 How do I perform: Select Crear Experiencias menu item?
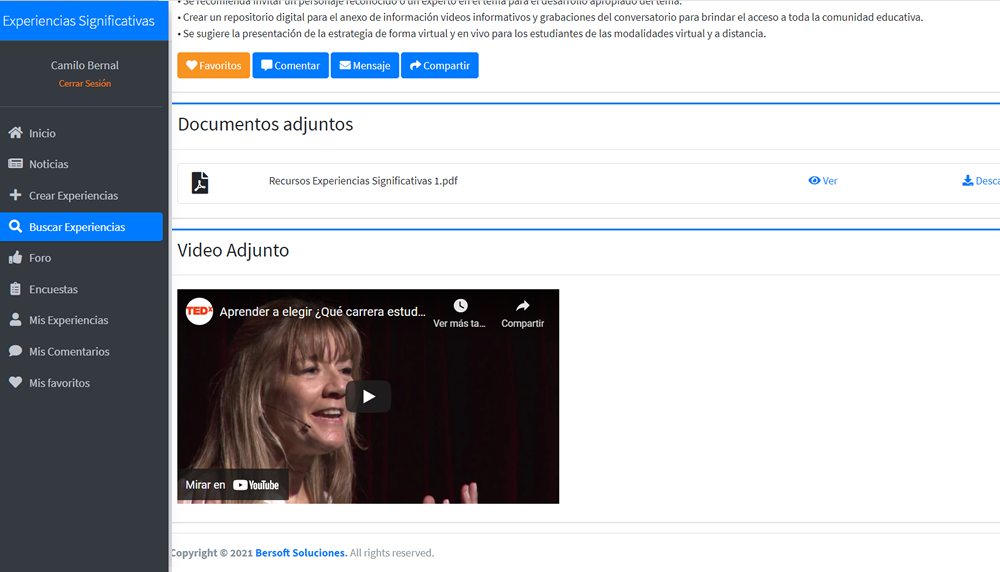73,196
